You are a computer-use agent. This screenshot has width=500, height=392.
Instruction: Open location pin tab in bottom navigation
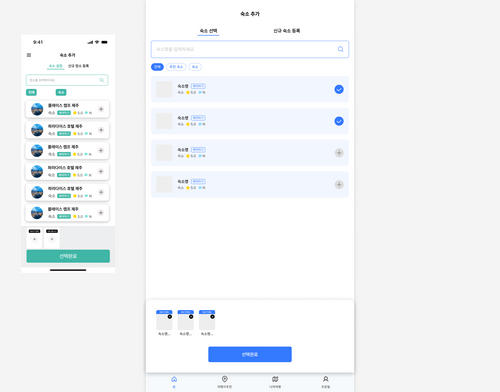225,382
